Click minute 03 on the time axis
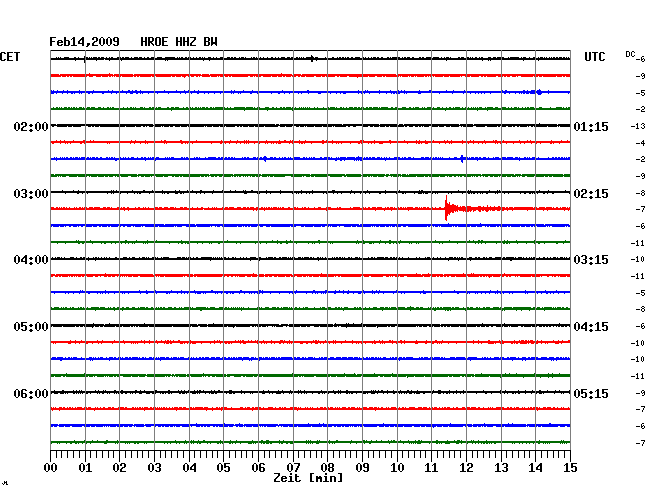 [x=154, y=468]
